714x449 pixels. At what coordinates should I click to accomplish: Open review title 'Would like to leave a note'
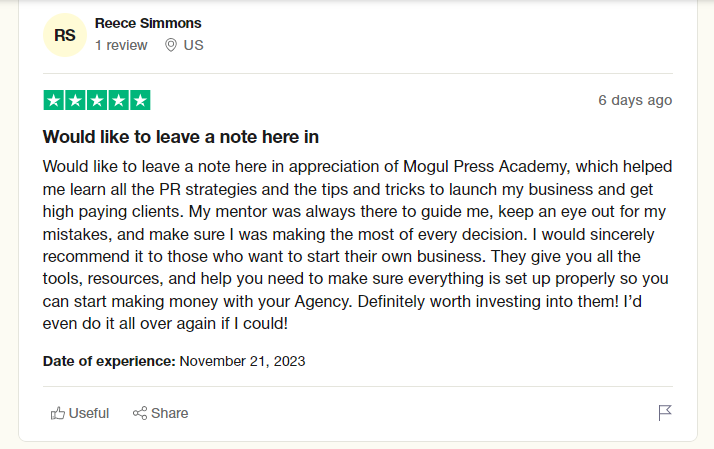pyautogui.click(x=181, y=137)
